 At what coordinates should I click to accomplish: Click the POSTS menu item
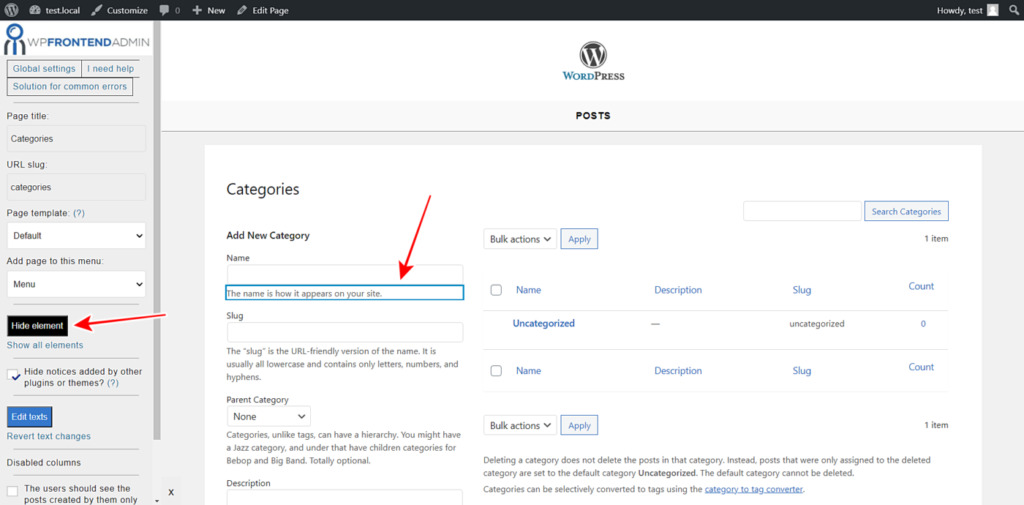tap(593, 116)
